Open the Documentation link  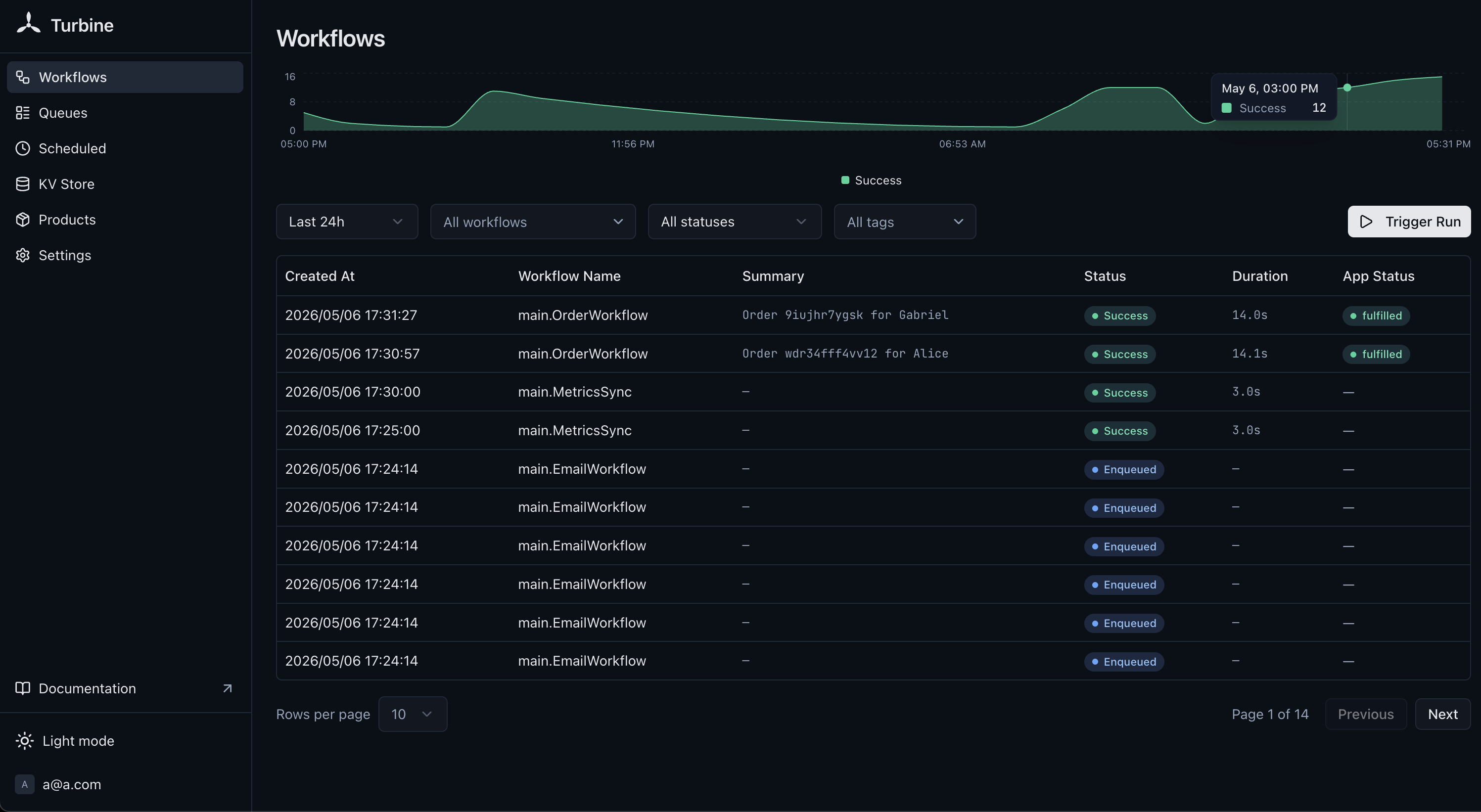[x=125, y=688]
